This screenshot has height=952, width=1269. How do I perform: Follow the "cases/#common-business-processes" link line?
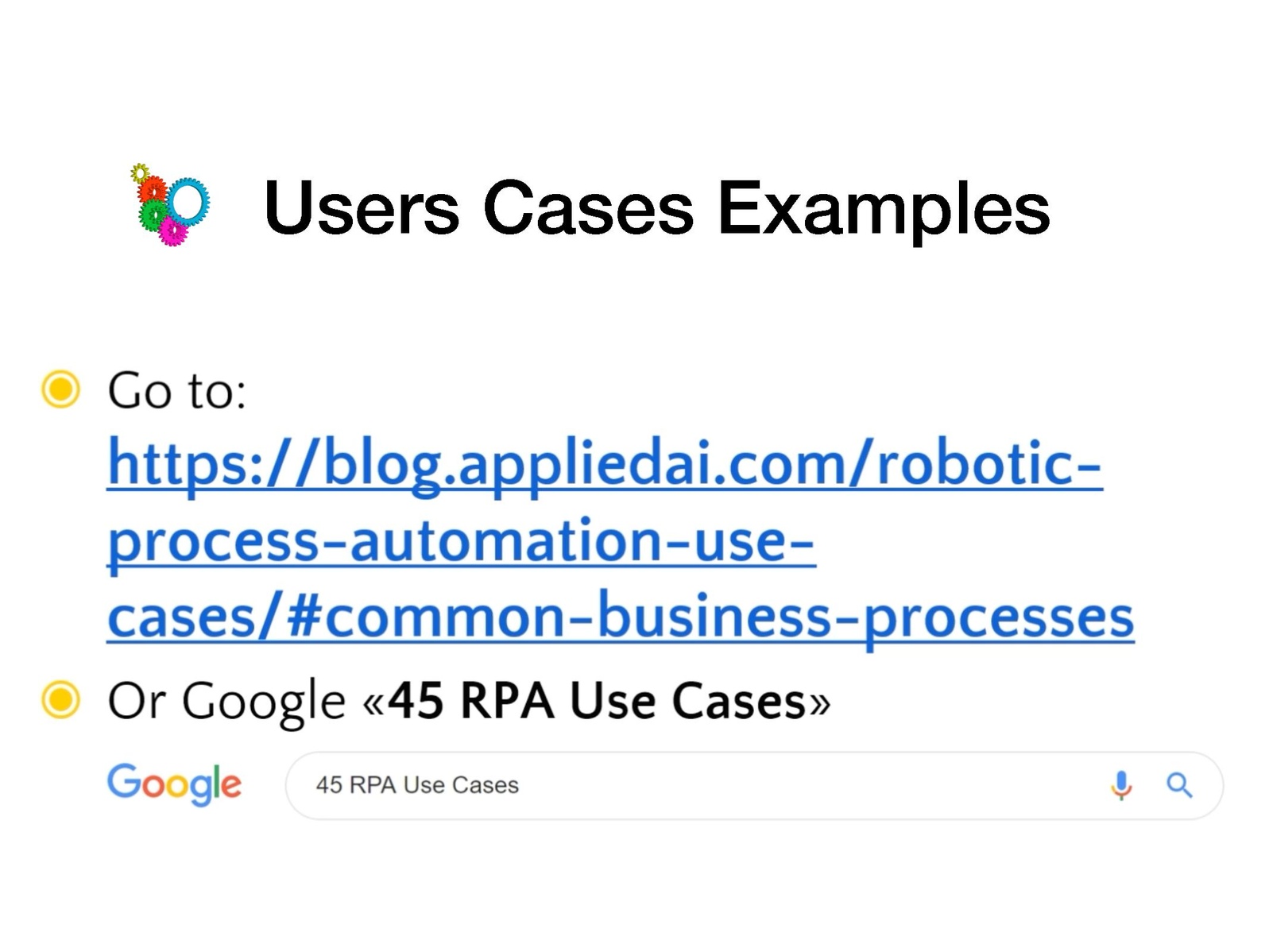pyautogui.click(x=620, y=617)
